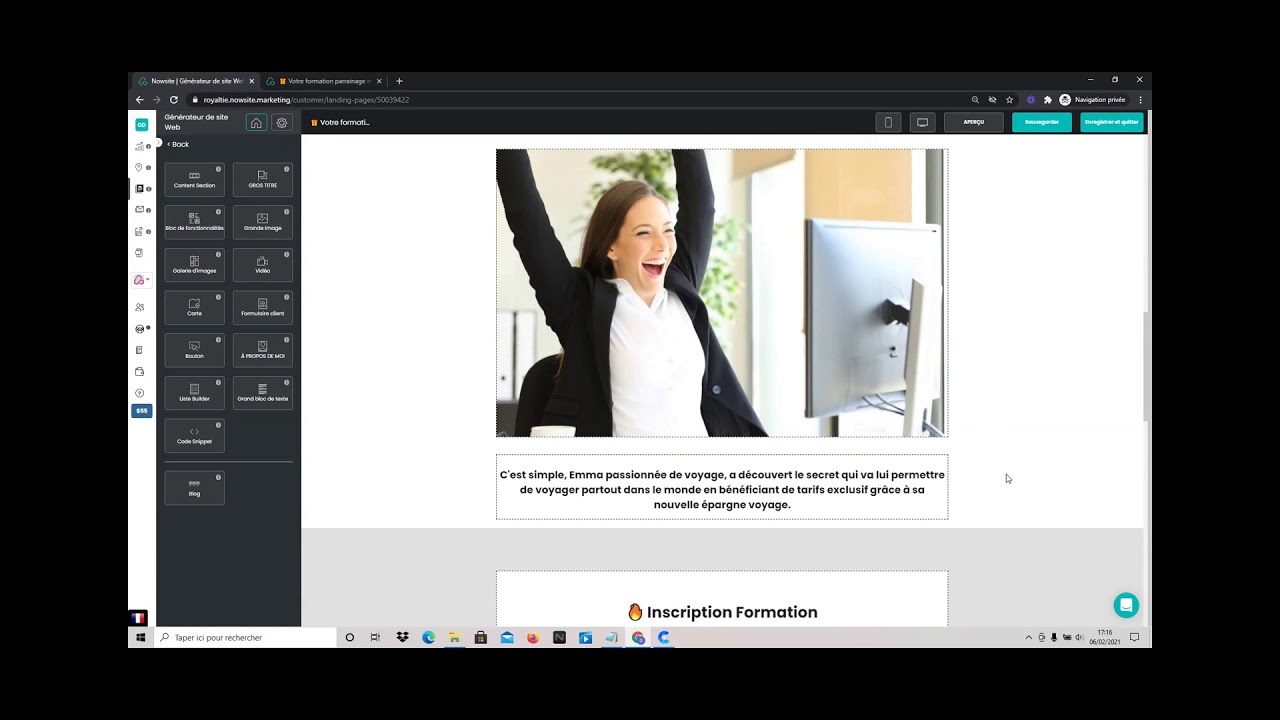Open Windows notification center
Screen dimensions: 1280x720
tap(1134, 637)
